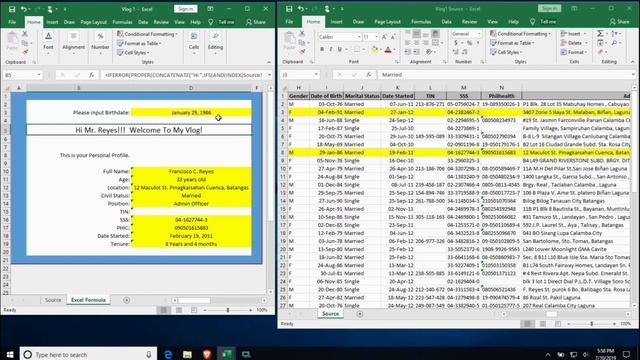Switch to Page Layout view in Vlog1 Source status bar
This screenshot has height=360, width=640.
click(542, 324)
